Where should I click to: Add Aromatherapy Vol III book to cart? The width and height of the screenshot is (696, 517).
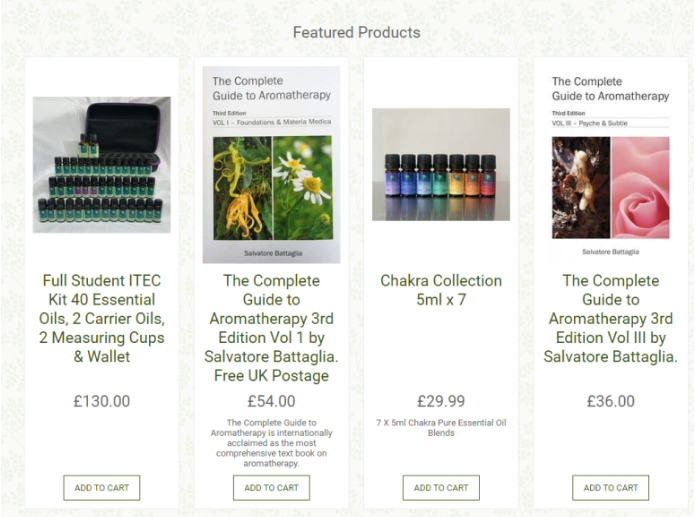610,488
